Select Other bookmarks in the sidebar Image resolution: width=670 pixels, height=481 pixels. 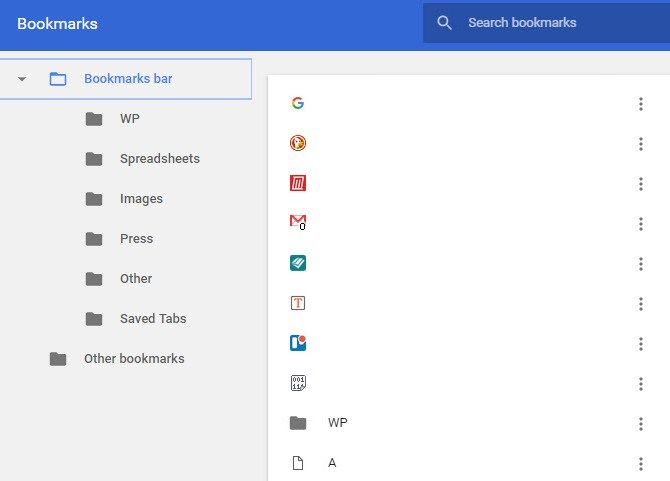click(x=133, y=359)
